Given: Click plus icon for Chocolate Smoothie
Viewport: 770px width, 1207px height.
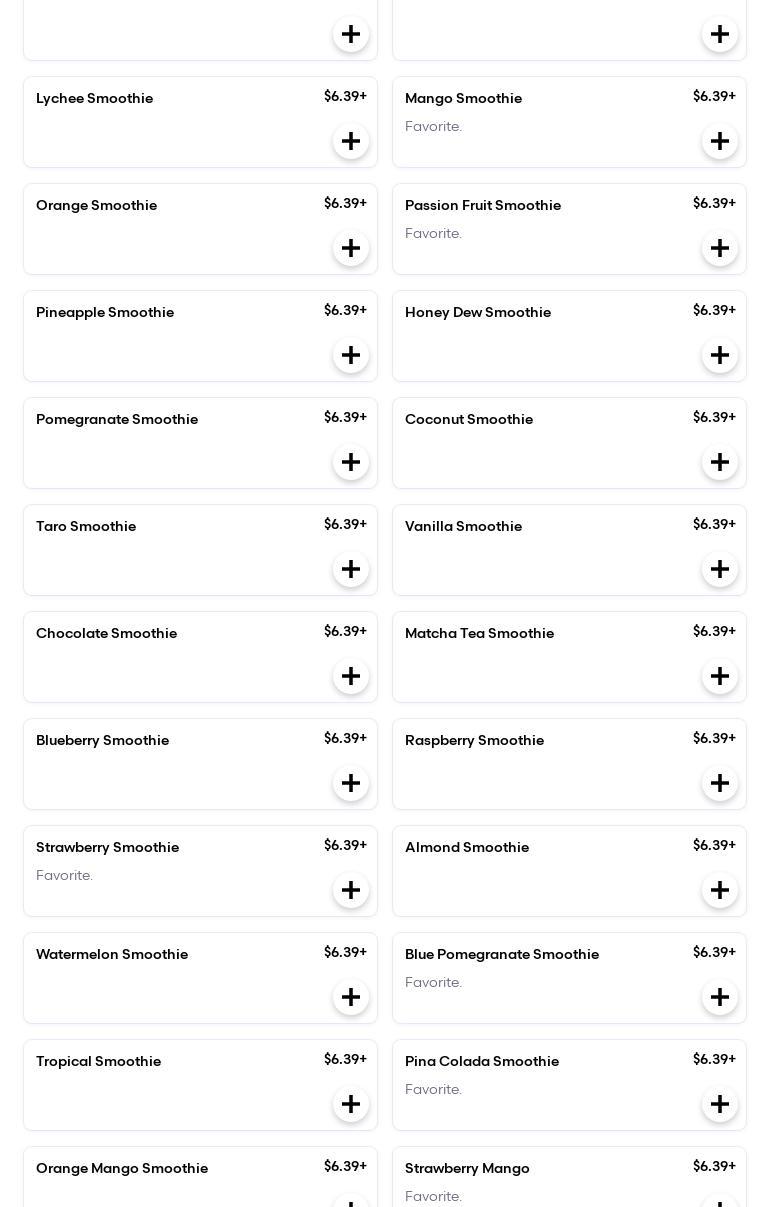Looking at the screenshot, I should 351,676.
